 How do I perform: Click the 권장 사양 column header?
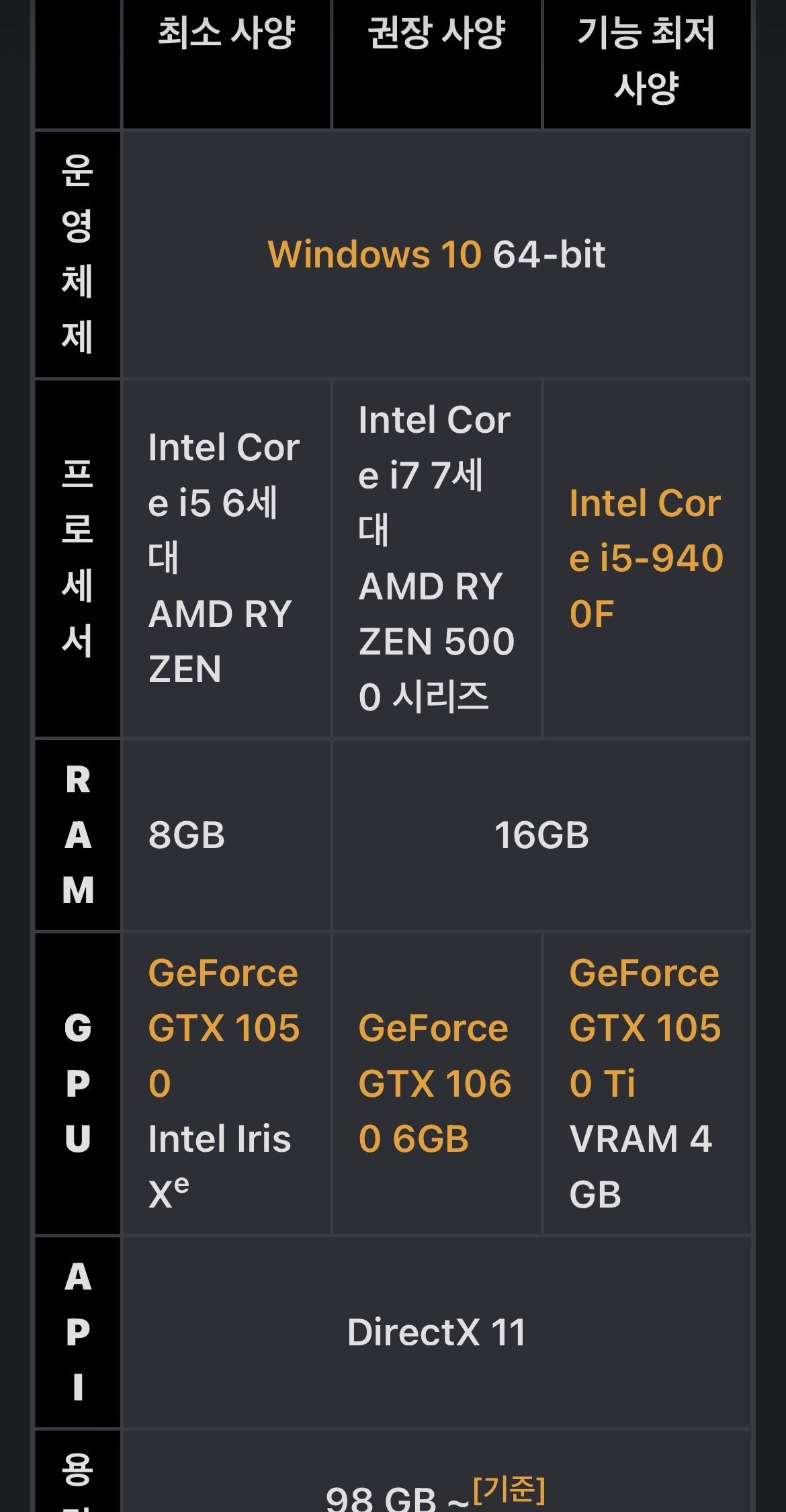pyautogui.click(x=437, y=33)
